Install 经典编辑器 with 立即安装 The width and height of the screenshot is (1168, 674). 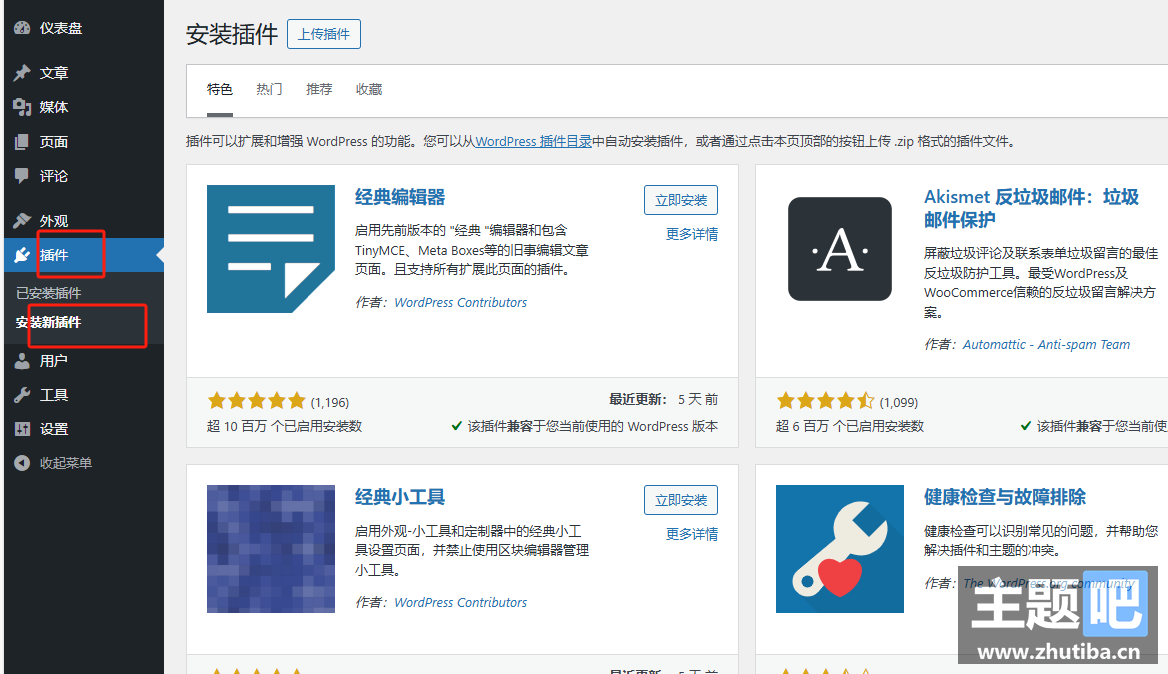(x=681, y=200)
